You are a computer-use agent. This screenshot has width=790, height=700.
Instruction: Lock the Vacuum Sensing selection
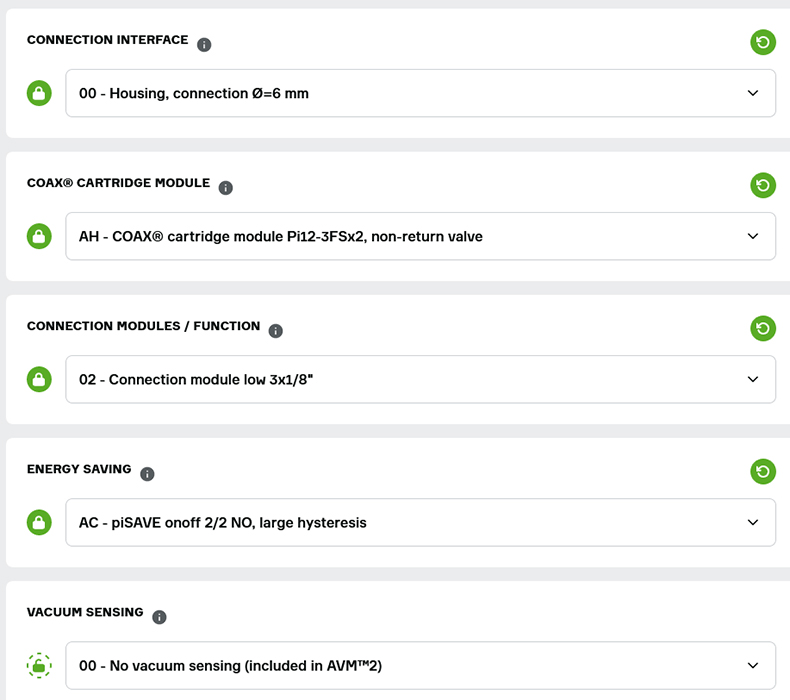(x=39, y=666)
